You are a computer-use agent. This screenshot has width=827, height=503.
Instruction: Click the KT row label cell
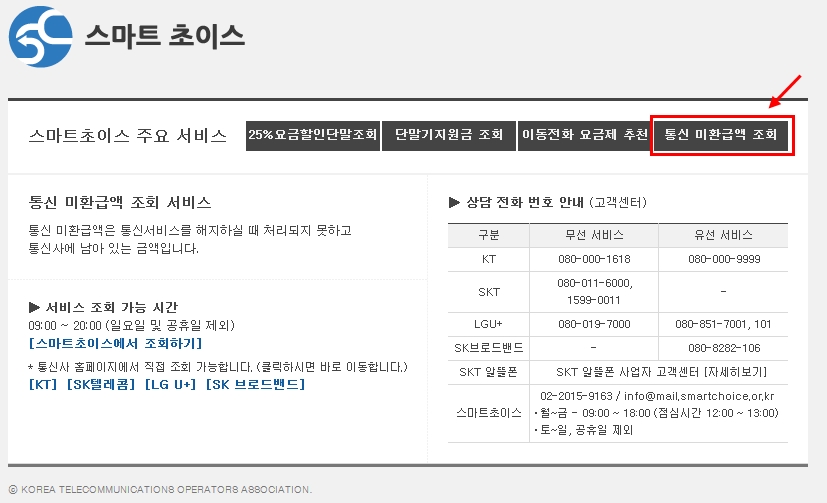coord(489,259)
